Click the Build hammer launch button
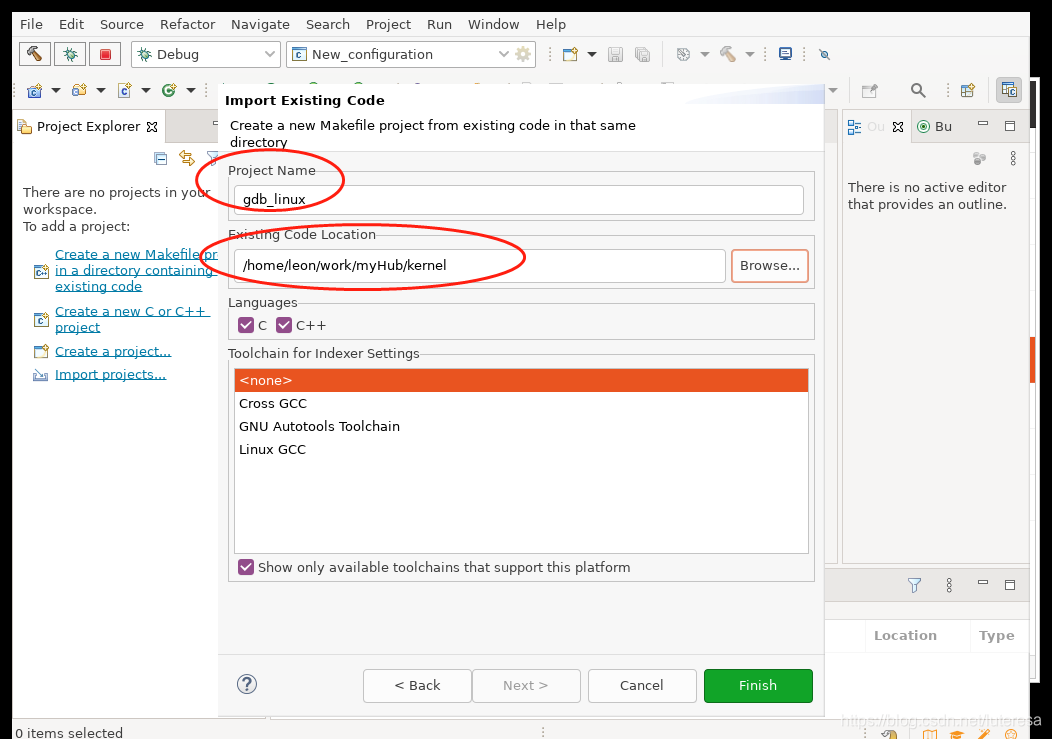The image size is (1052, 739). pyautogui.click(x=34, y=54)
